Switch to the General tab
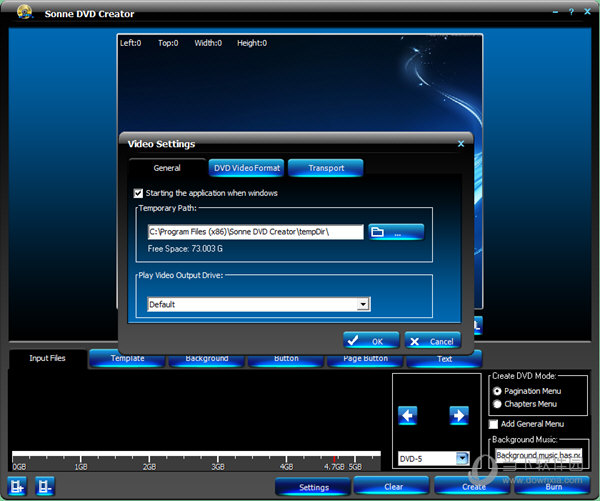 pyautogui.click(x=167, y=168)
